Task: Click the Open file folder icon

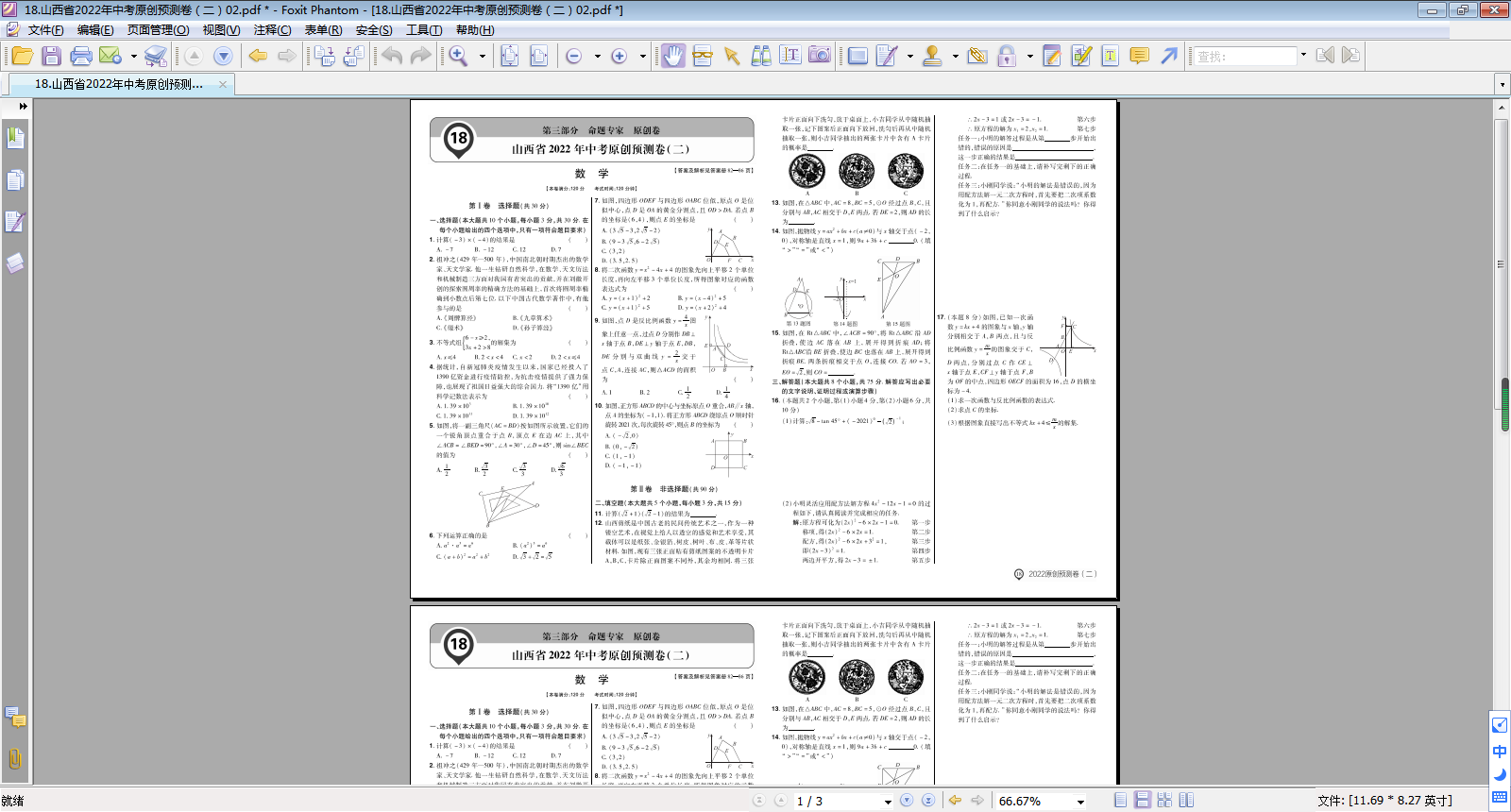Action: coord(22,57)
